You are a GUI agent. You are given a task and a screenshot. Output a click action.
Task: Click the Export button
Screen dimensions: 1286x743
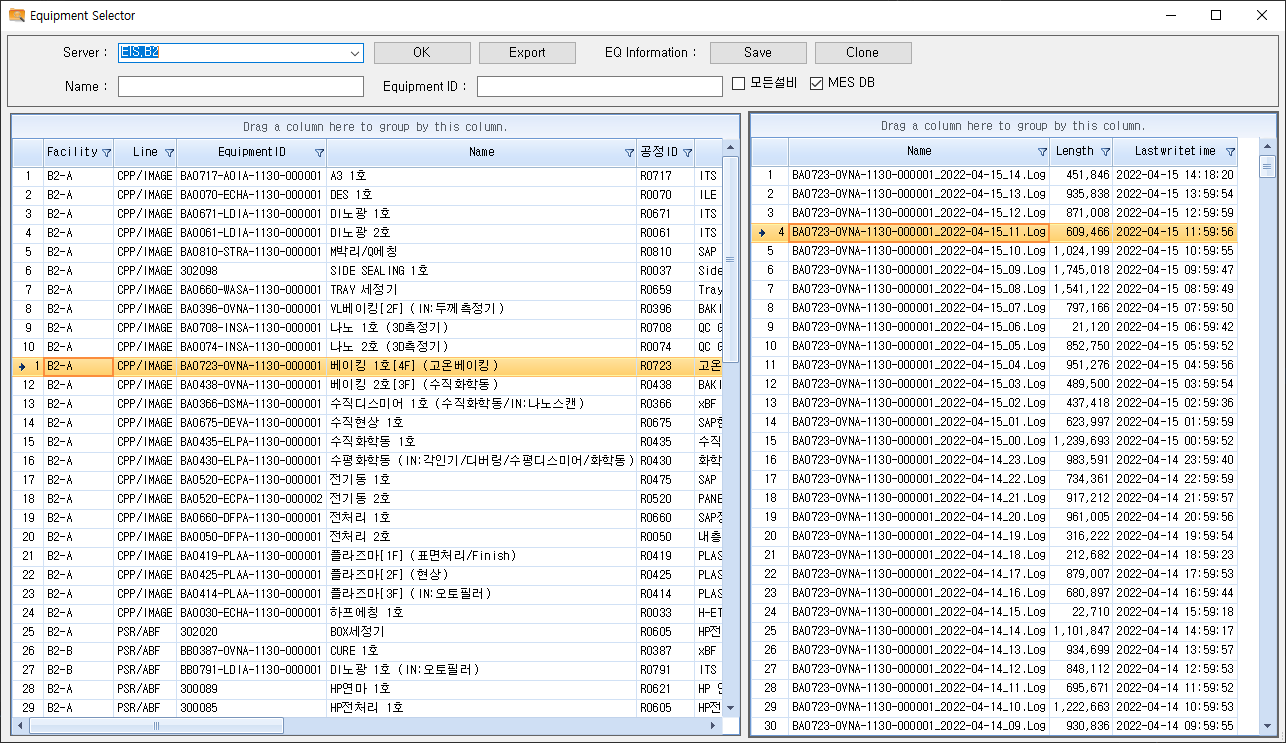(527, 53)
